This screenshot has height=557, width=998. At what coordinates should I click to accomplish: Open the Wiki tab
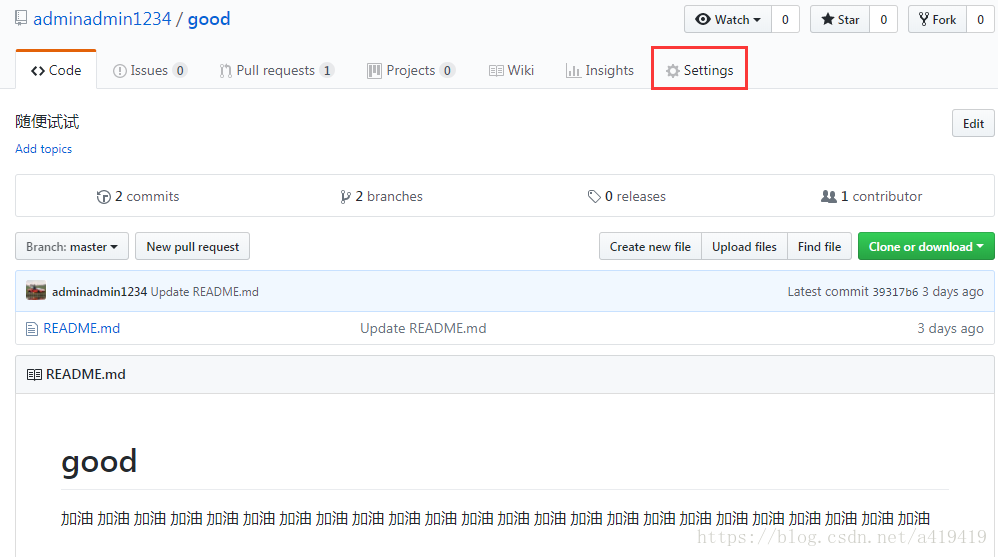512,70
